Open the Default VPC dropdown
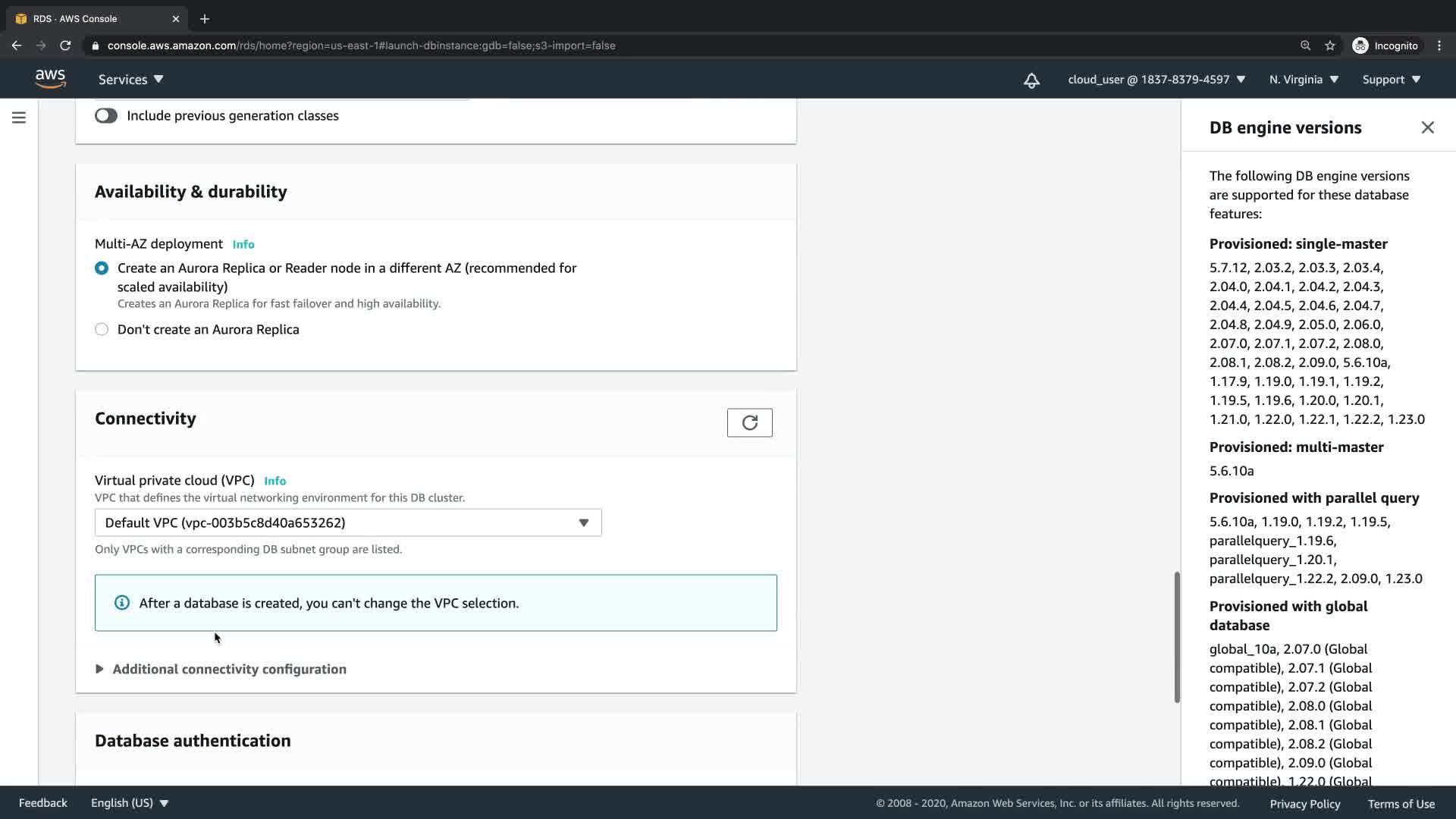 point(348,523)
